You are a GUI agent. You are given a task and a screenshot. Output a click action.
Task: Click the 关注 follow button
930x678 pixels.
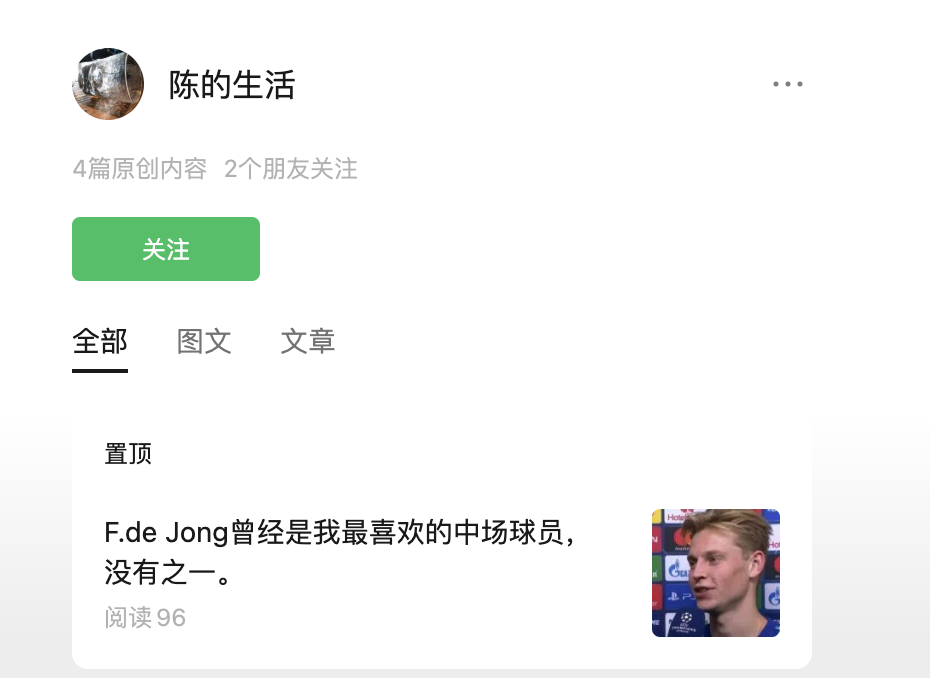[x=166, y=249]
